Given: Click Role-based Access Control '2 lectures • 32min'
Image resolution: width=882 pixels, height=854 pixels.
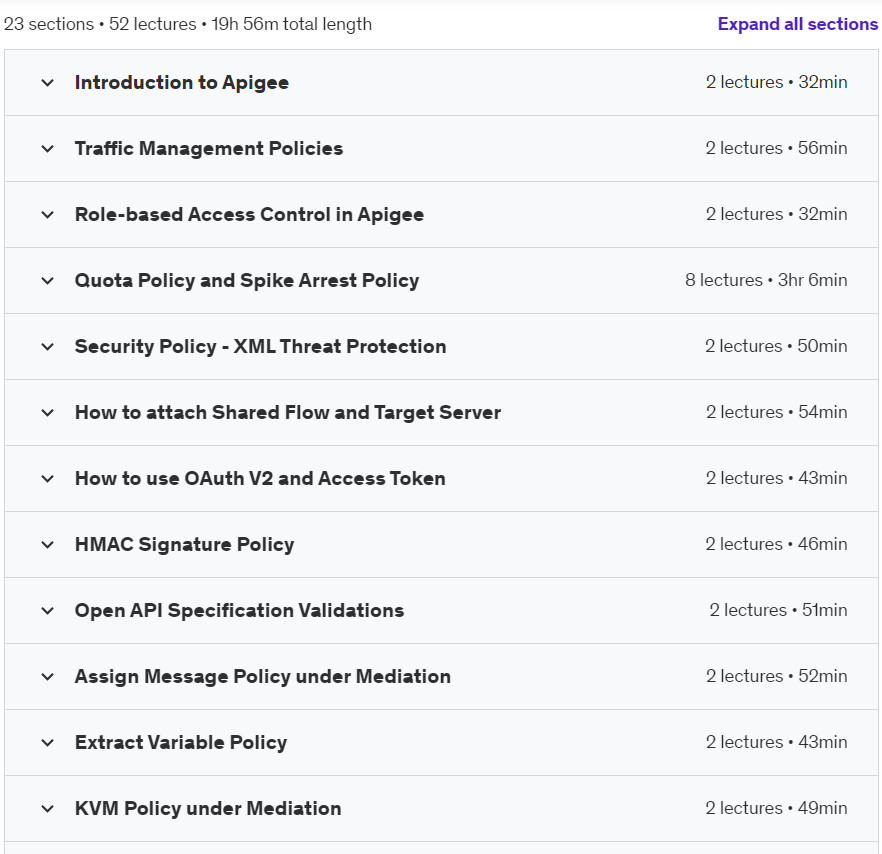Looking at the screenshot, I should tap(776, 214).
